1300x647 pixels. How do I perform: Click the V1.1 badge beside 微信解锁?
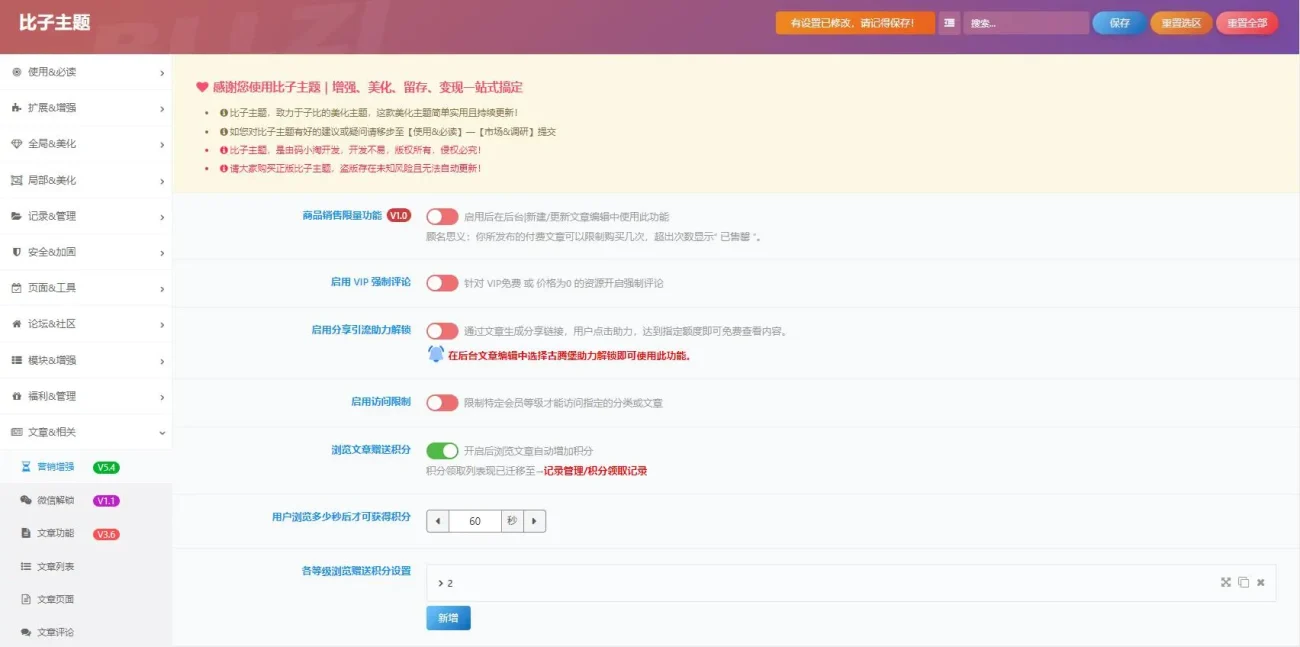[x=106, y=500]
